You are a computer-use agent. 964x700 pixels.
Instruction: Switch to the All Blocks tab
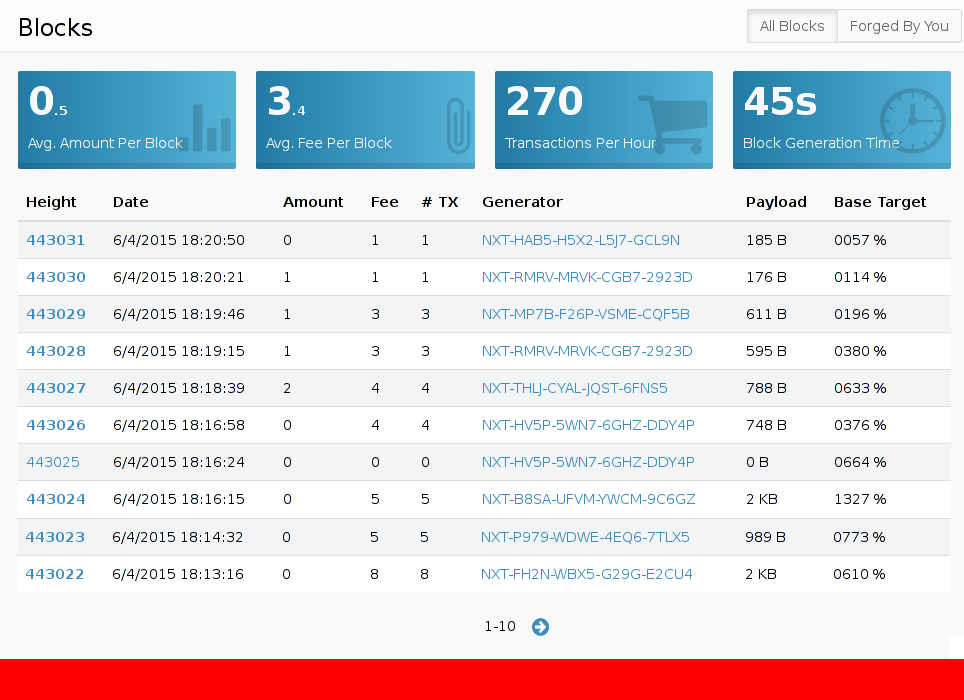click(x=792, y=26)
